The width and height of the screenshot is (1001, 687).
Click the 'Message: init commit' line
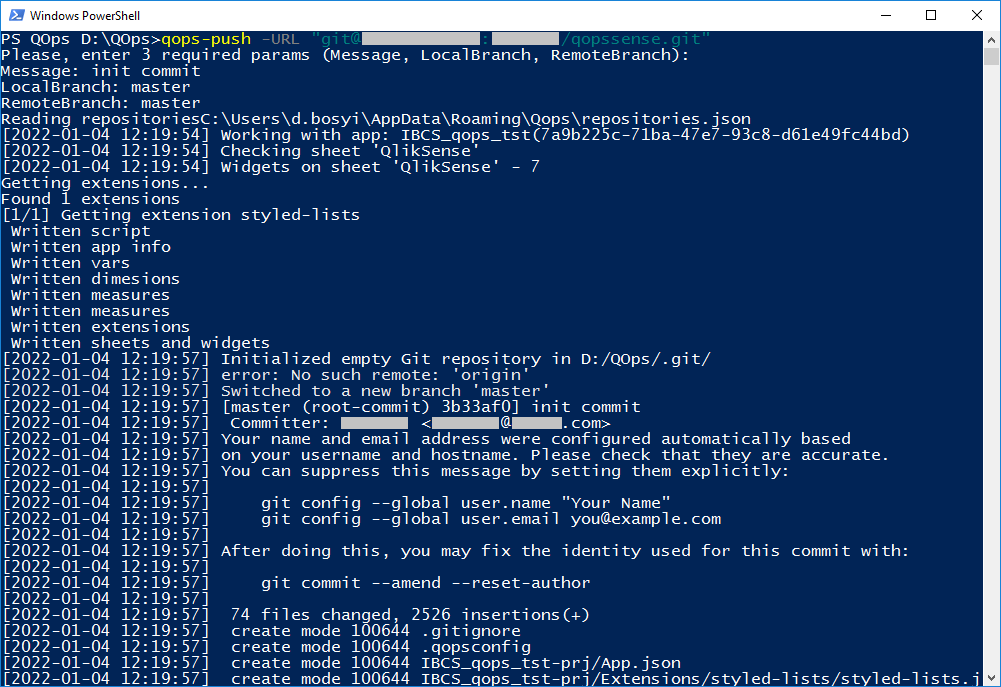[101, 71]
